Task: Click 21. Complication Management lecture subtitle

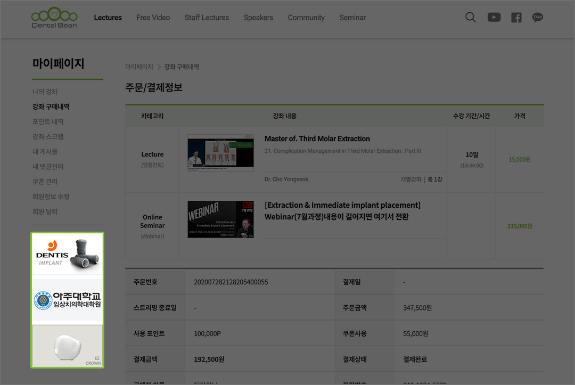Action: (343, 151)
